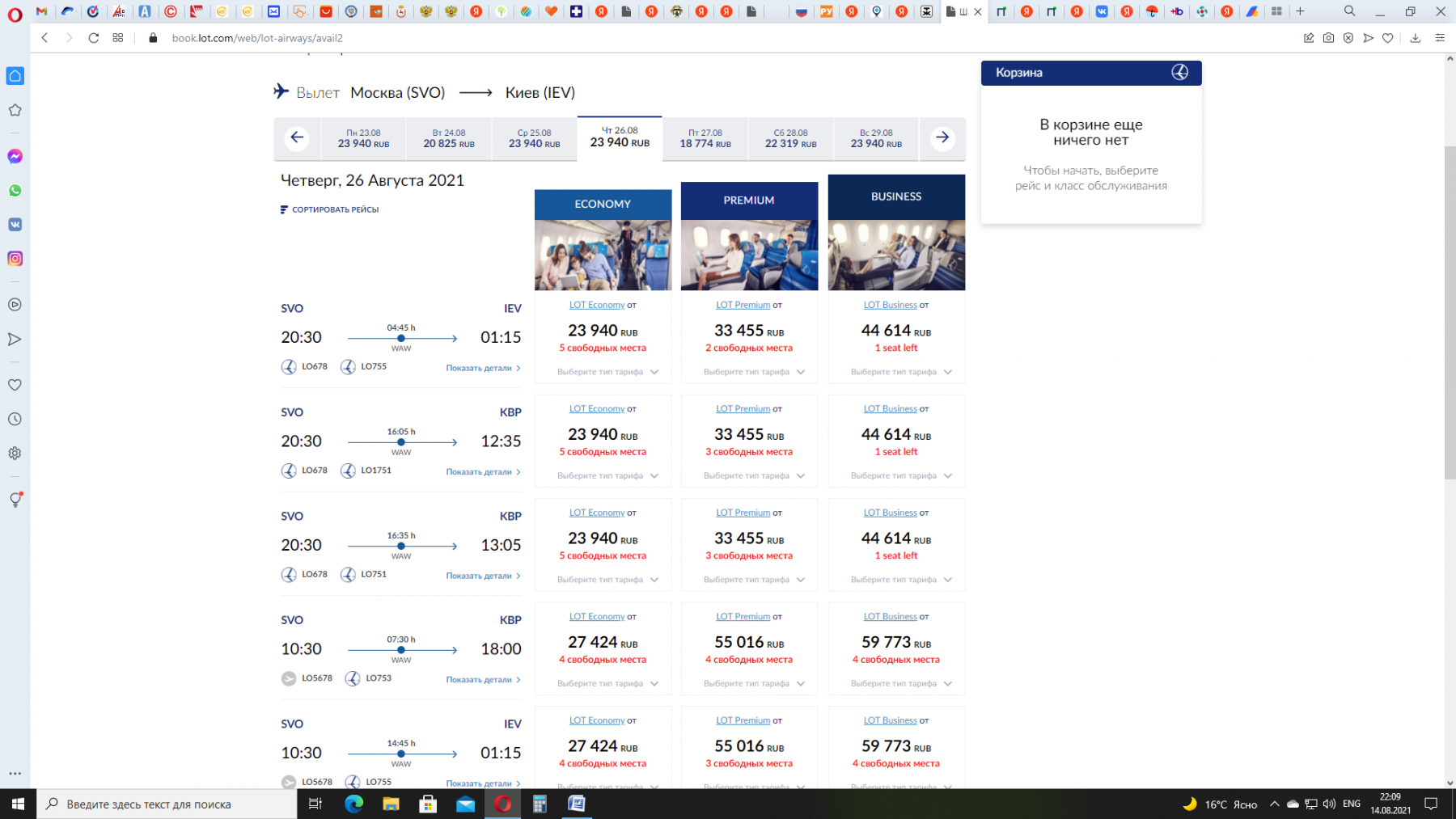Screen dimensions: 1456x819
Task: Expand Premium fare type for 12:35 arrival flight
Action: pos(754,475)
